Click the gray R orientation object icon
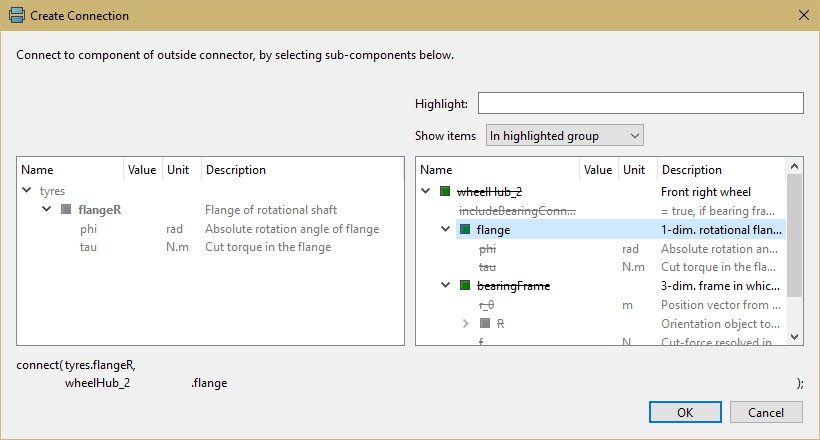This screenshot has height=440, width=820. (485, 324)
